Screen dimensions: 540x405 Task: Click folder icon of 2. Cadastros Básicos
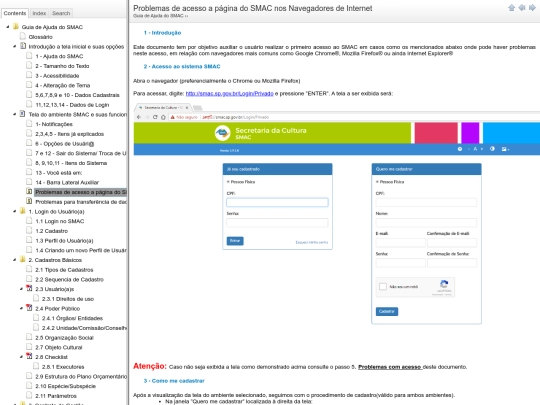(23, 259)
